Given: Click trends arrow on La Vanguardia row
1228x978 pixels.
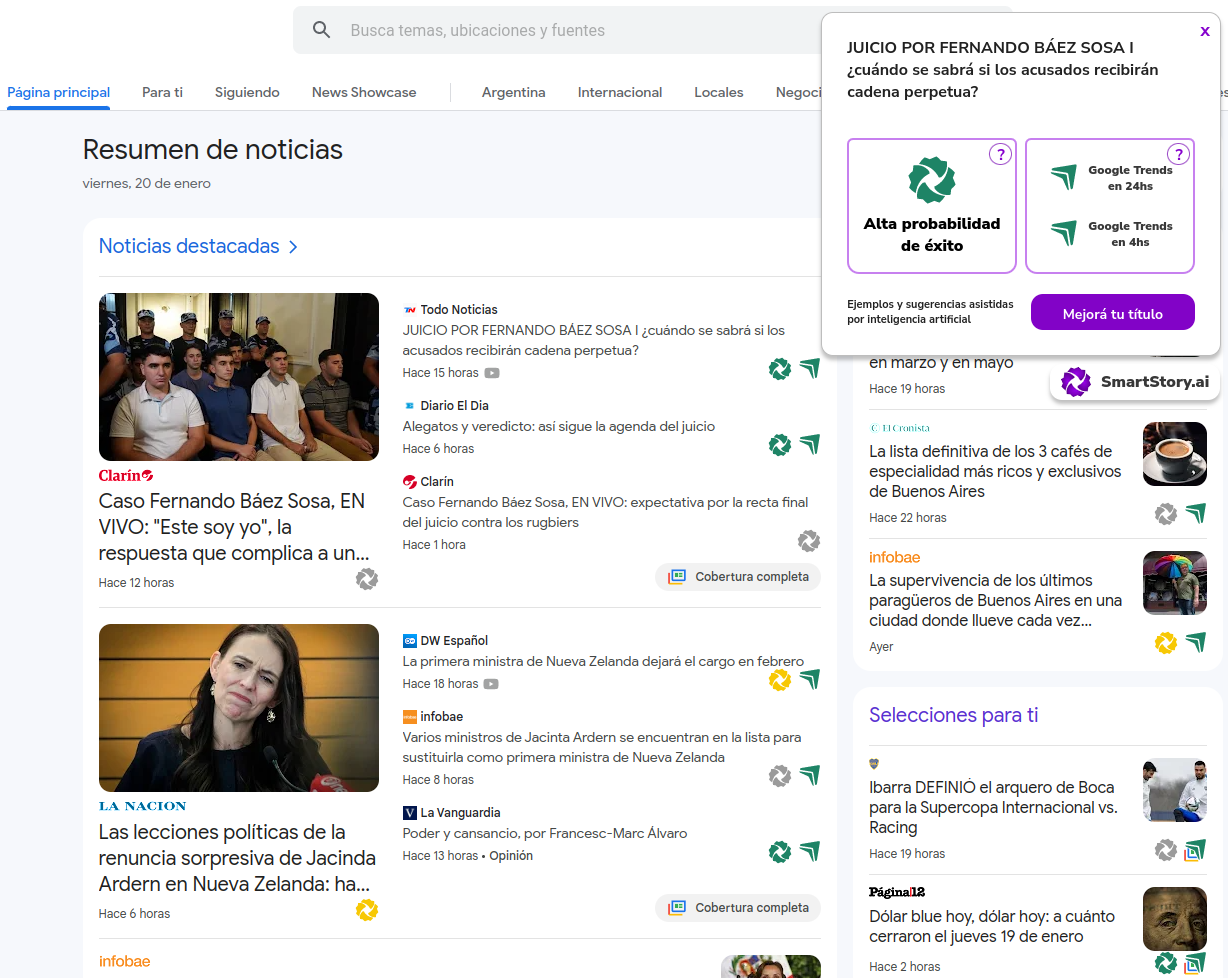Looking at the screenshot, I should tap(810, 852).
